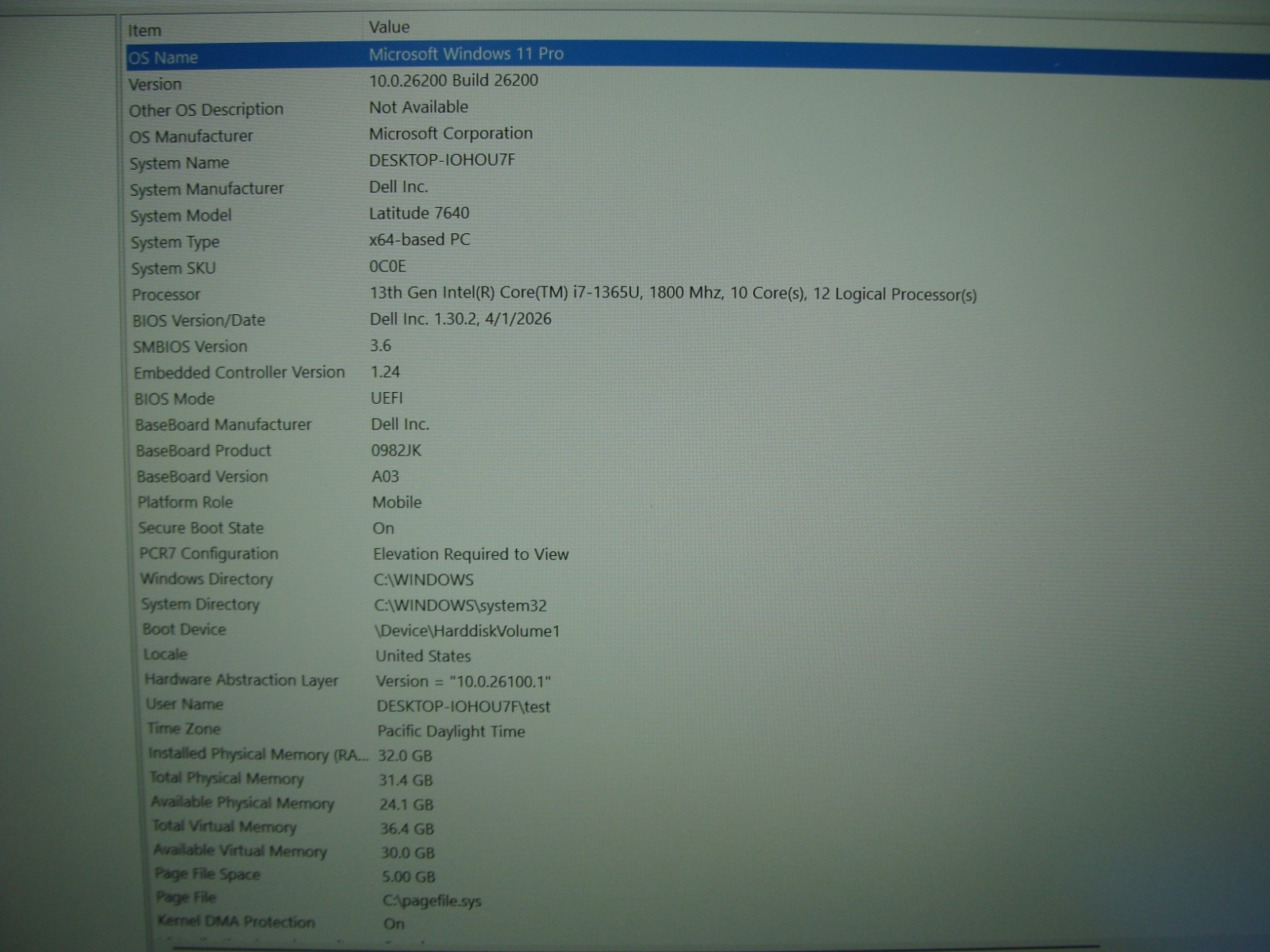1270x952 pixels.
Task: Click Elevation Required to View value
Action: pyautogui.click(x=471, y=554)
